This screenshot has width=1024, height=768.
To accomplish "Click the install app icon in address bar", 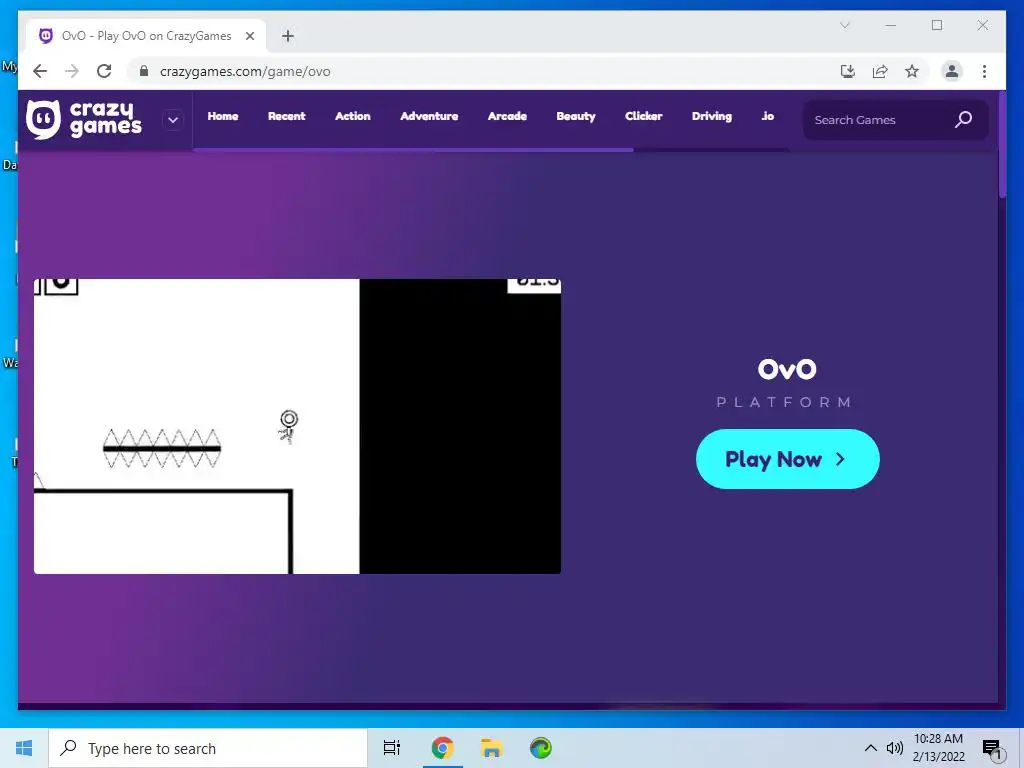I will [x=848, y=71].
